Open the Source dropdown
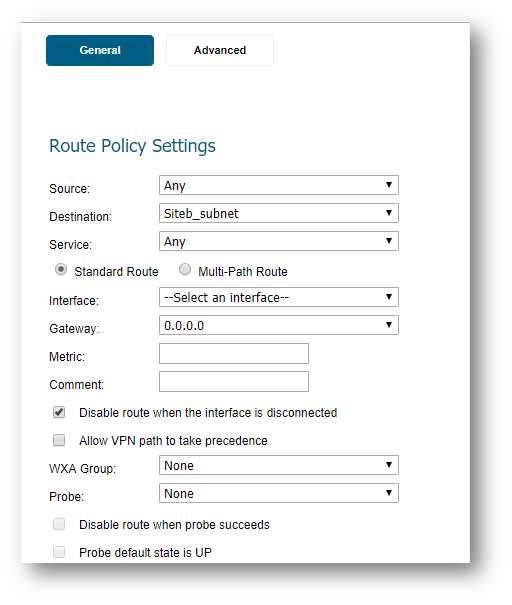Viewport: 512px width, 605px height. click(279, 185)
